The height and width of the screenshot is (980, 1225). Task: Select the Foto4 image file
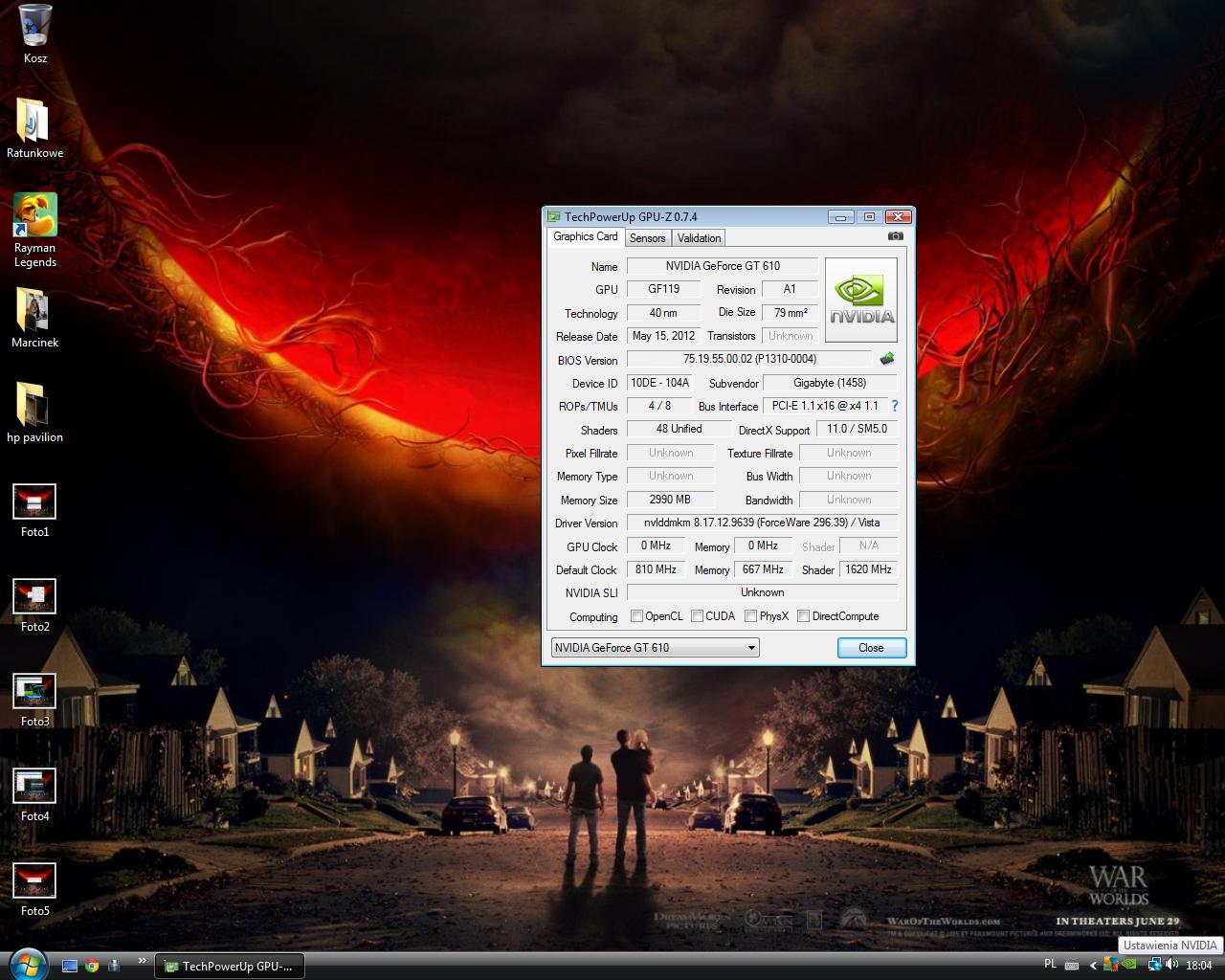coord(35,795)
